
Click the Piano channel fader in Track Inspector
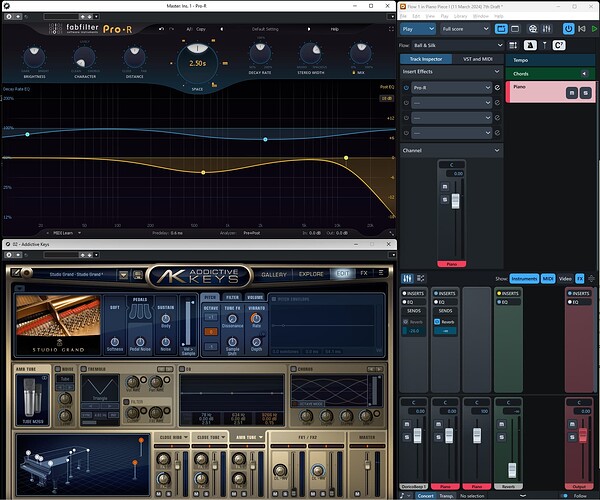(455, 201)
